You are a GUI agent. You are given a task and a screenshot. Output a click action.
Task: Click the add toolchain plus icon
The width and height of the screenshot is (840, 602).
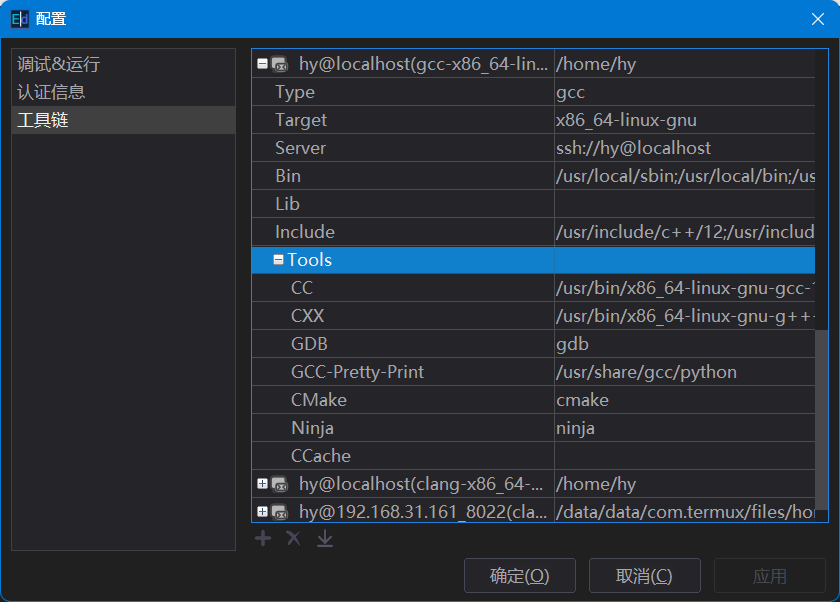(x=263, y=539)
